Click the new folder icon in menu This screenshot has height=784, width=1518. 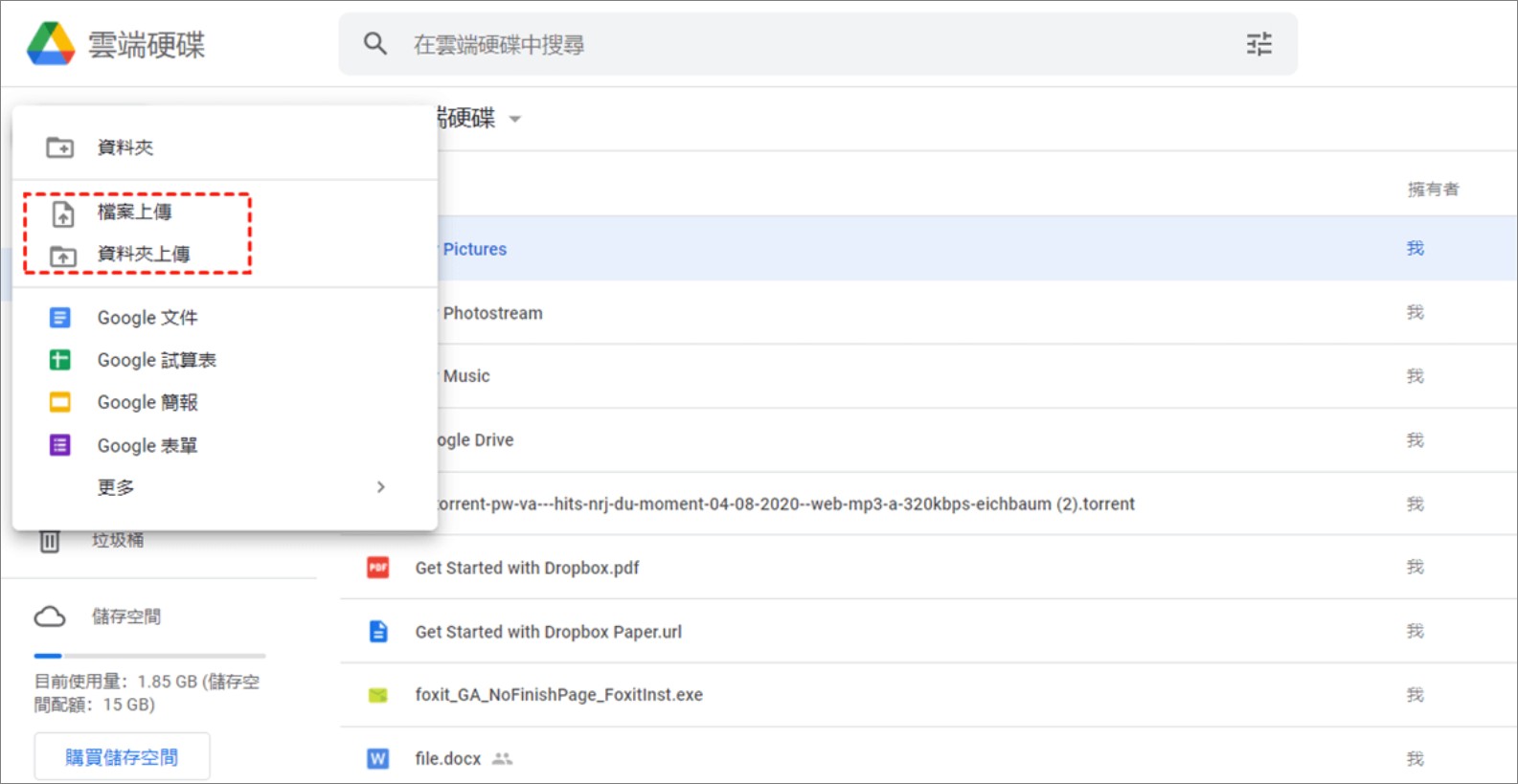(x=60, y=147)
